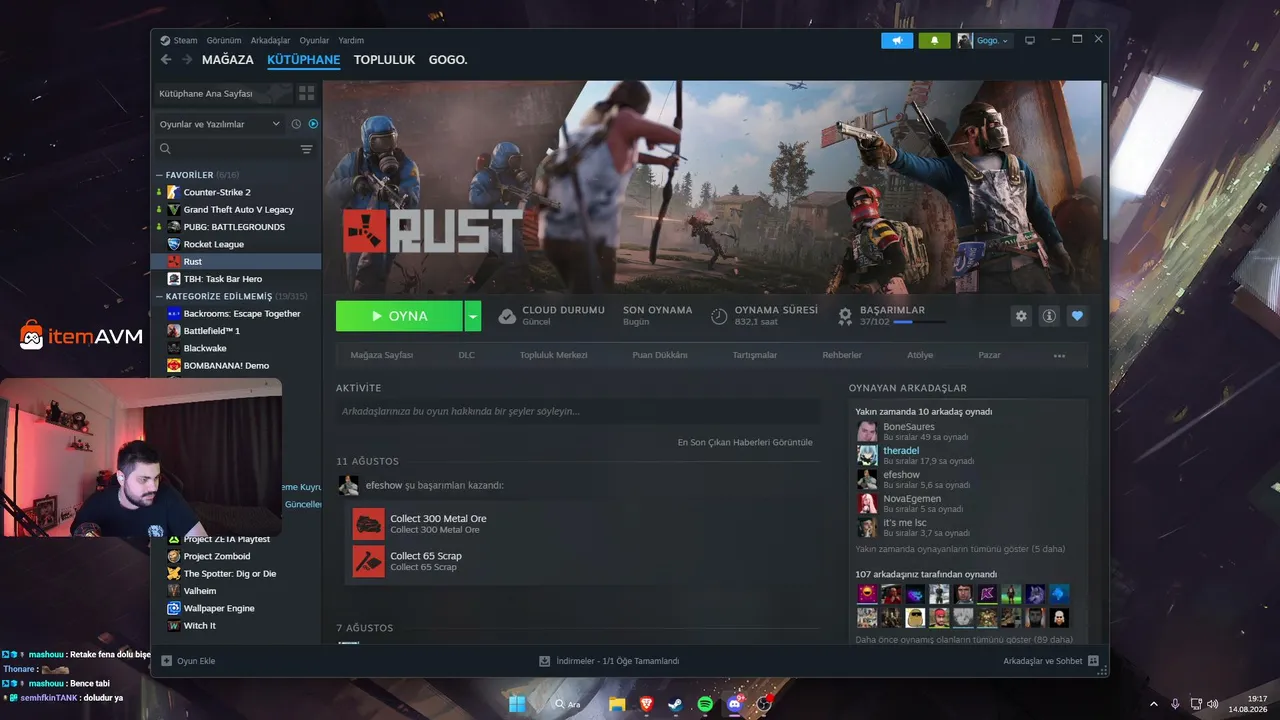Open the Oyunlar menu
Screen dimensions: 1280x720
tap(314, 41)
